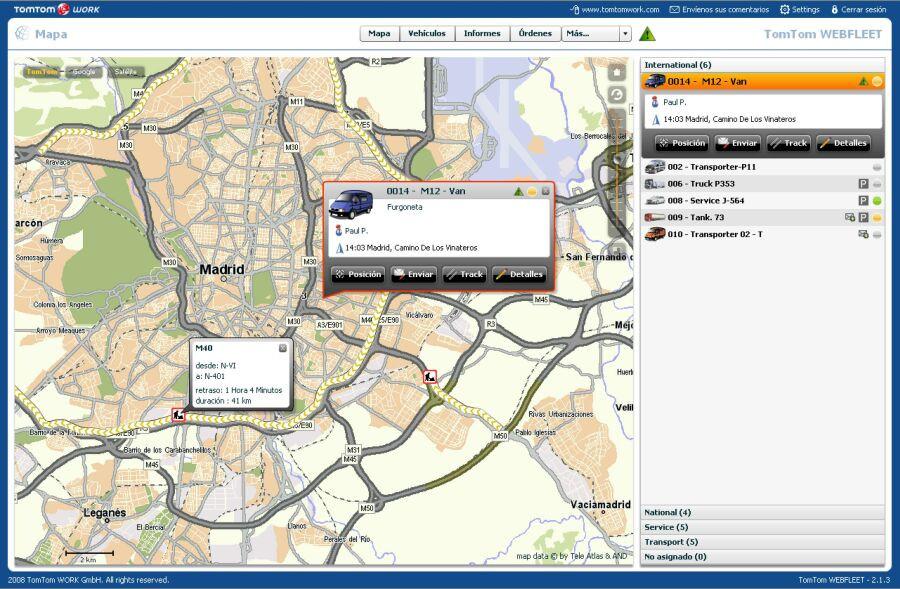900x589 pixels.
Task: Open the Informes tab
Action: coord(482,33)
